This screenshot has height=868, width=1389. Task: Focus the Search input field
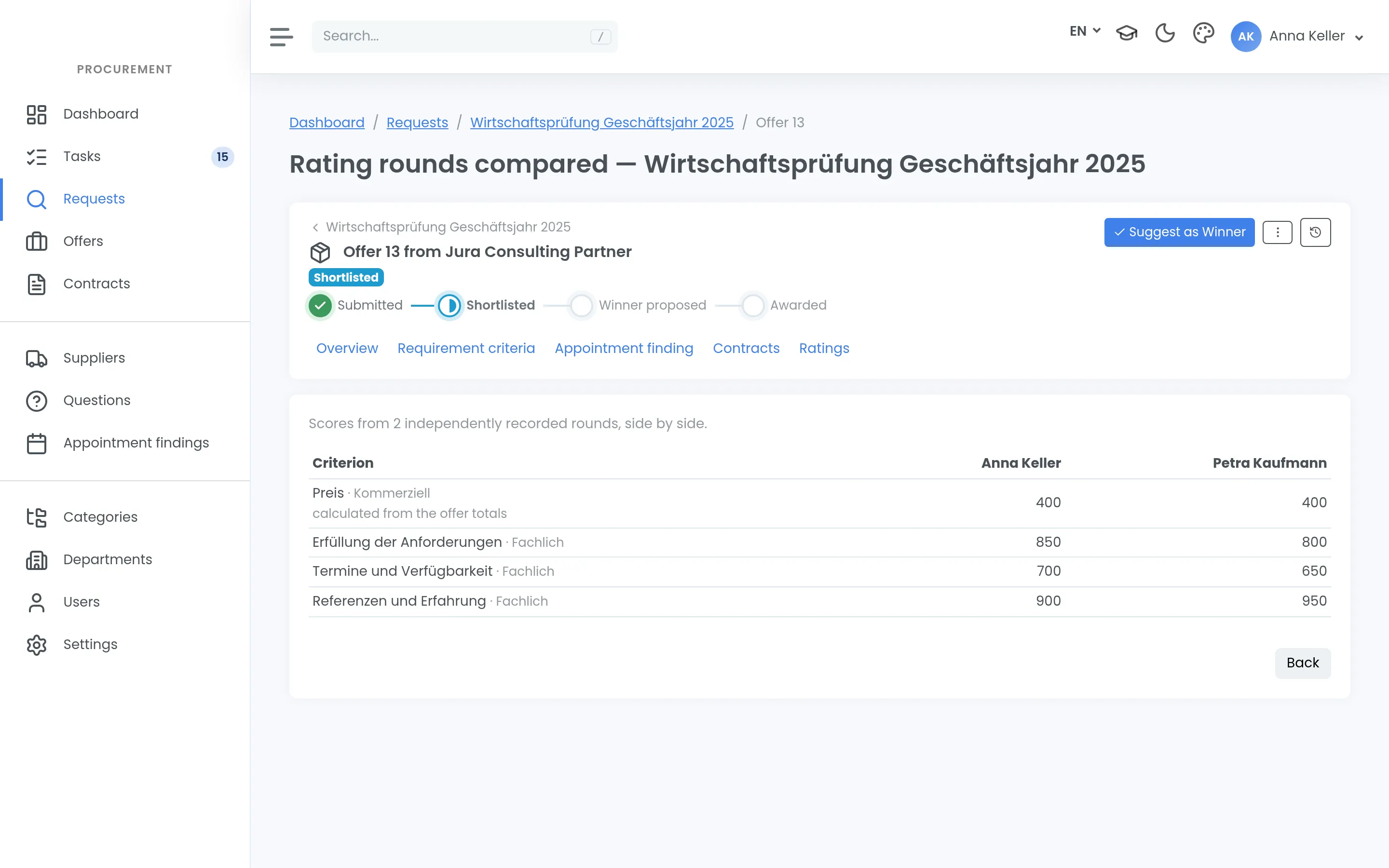click(464, 36)
